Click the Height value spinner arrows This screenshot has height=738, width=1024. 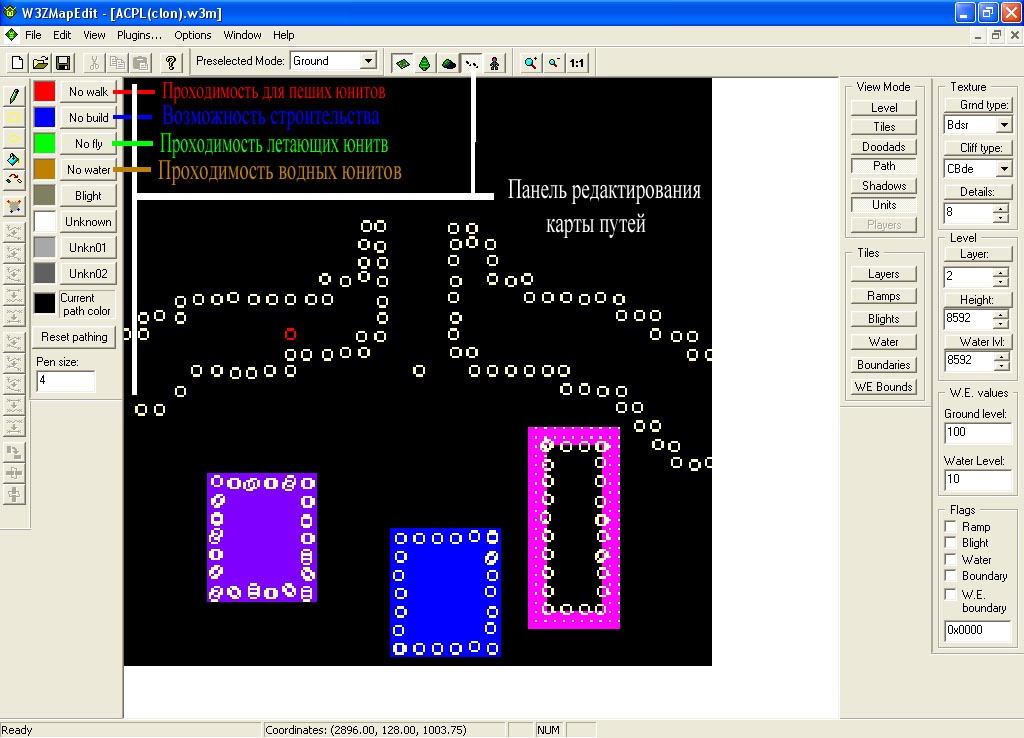pos(1000,319)
